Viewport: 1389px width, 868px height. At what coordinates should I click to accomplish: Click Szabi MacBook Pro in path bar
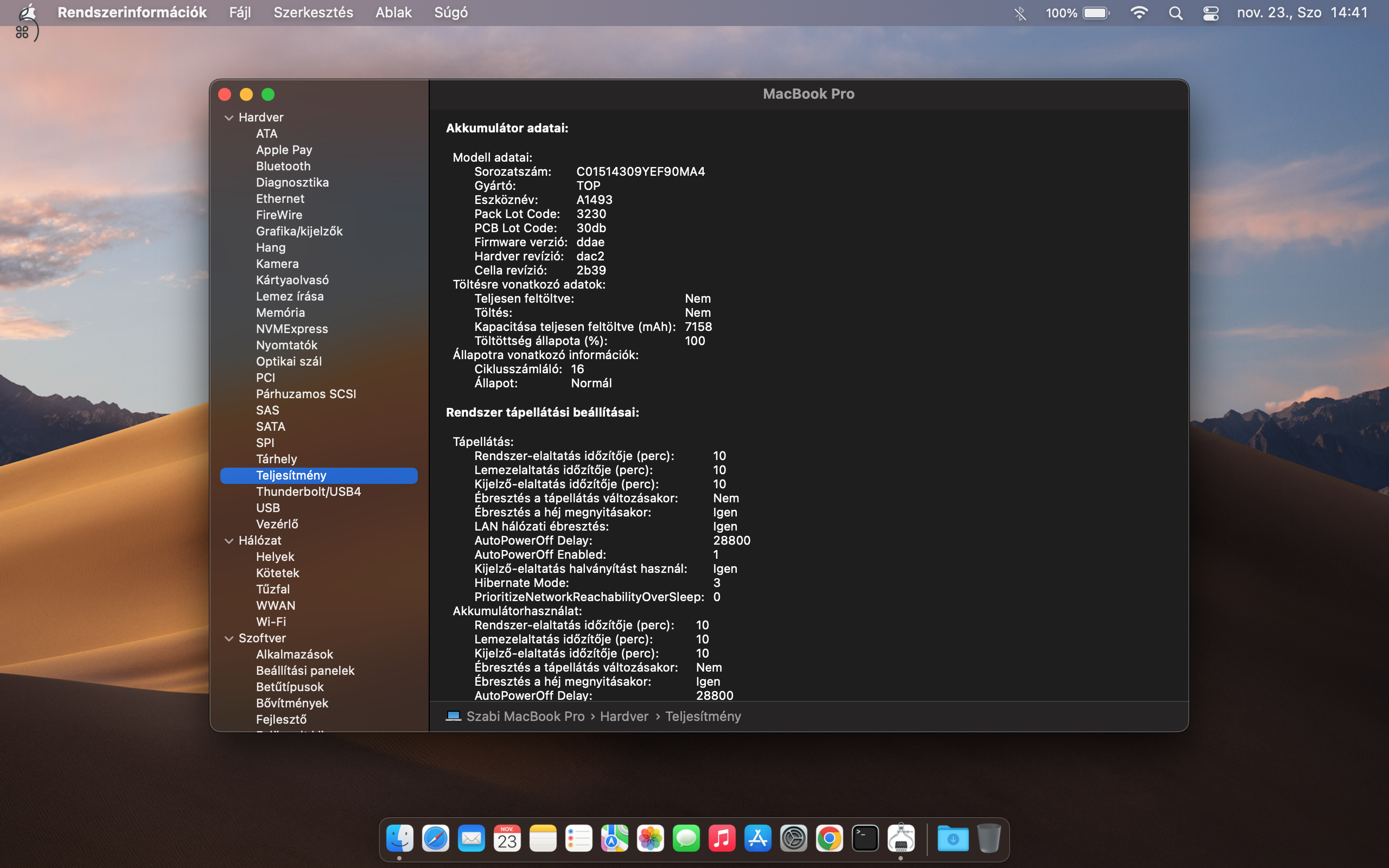click(525, 716)
